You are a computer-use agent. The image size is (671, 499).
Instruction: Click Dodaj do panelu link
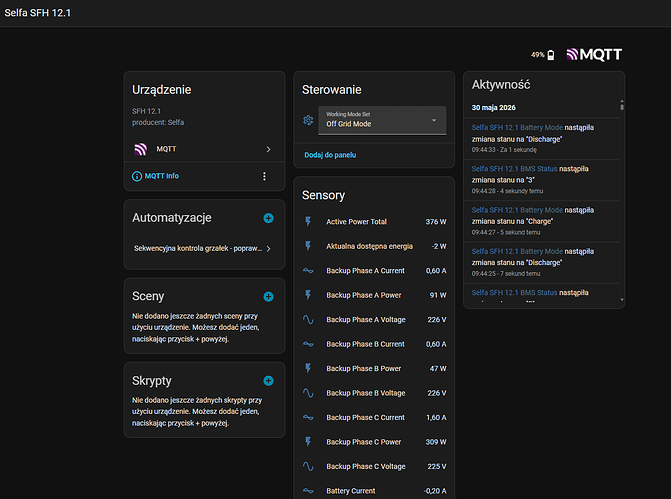coord(330,155)
